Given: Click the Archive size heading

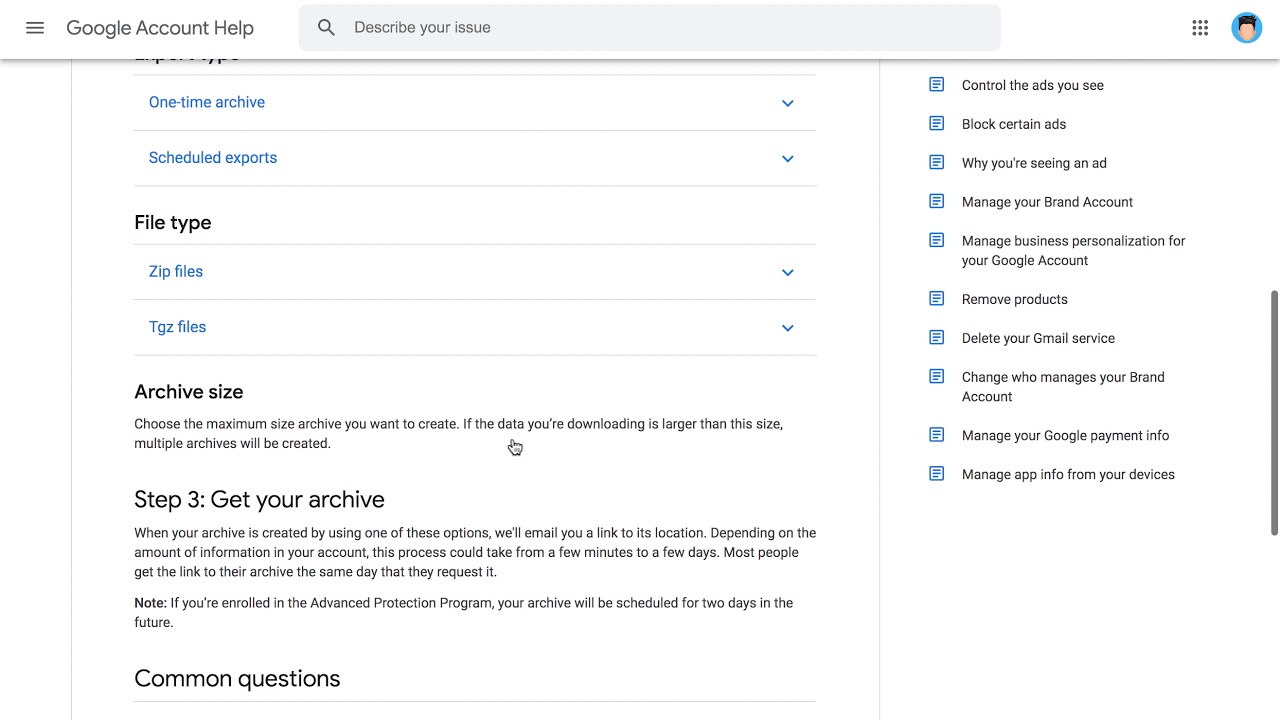Looking at the screenshot, I should [189, 392].
